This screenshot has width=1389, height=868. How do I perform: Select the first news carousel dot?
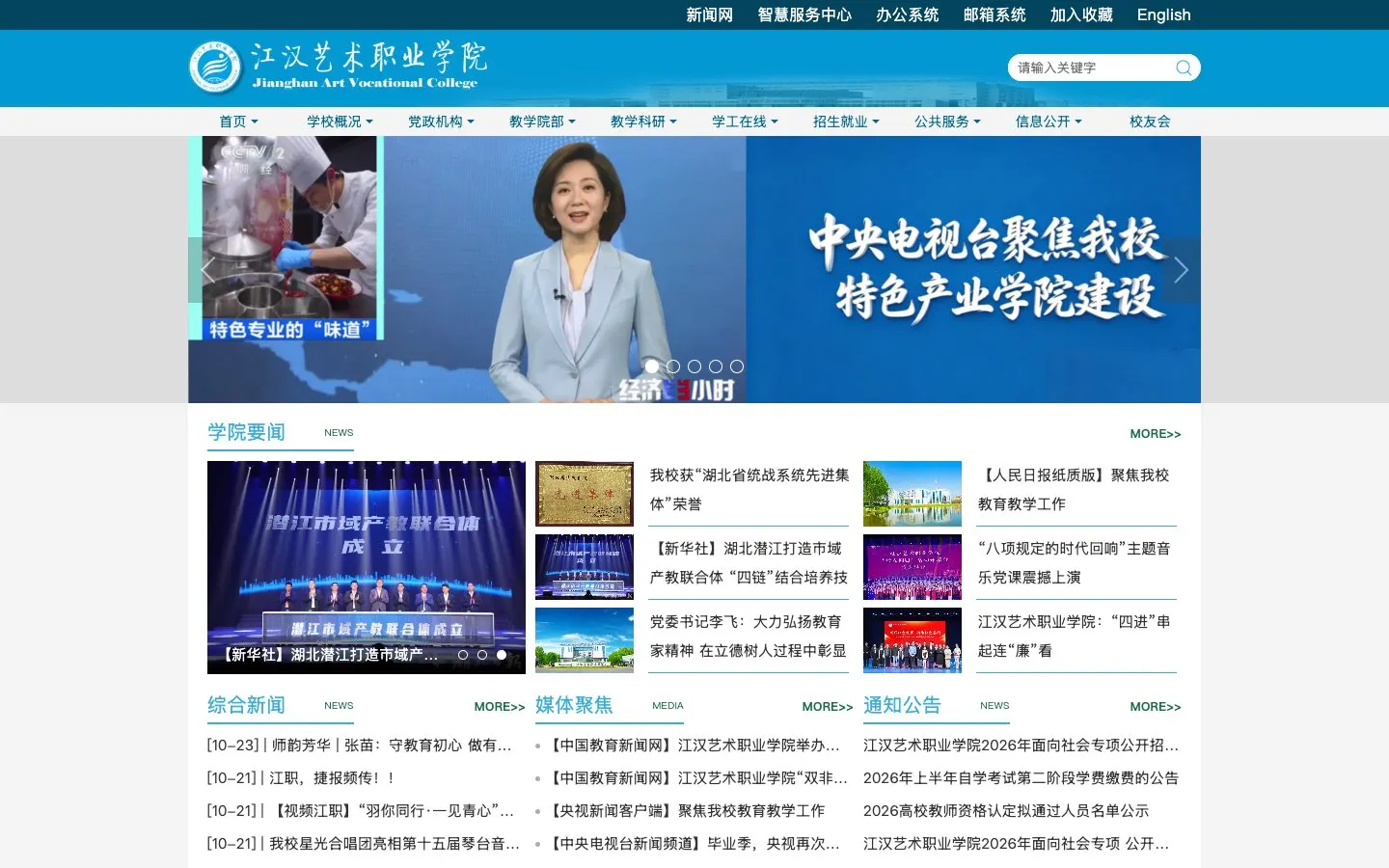pos(463,655)
